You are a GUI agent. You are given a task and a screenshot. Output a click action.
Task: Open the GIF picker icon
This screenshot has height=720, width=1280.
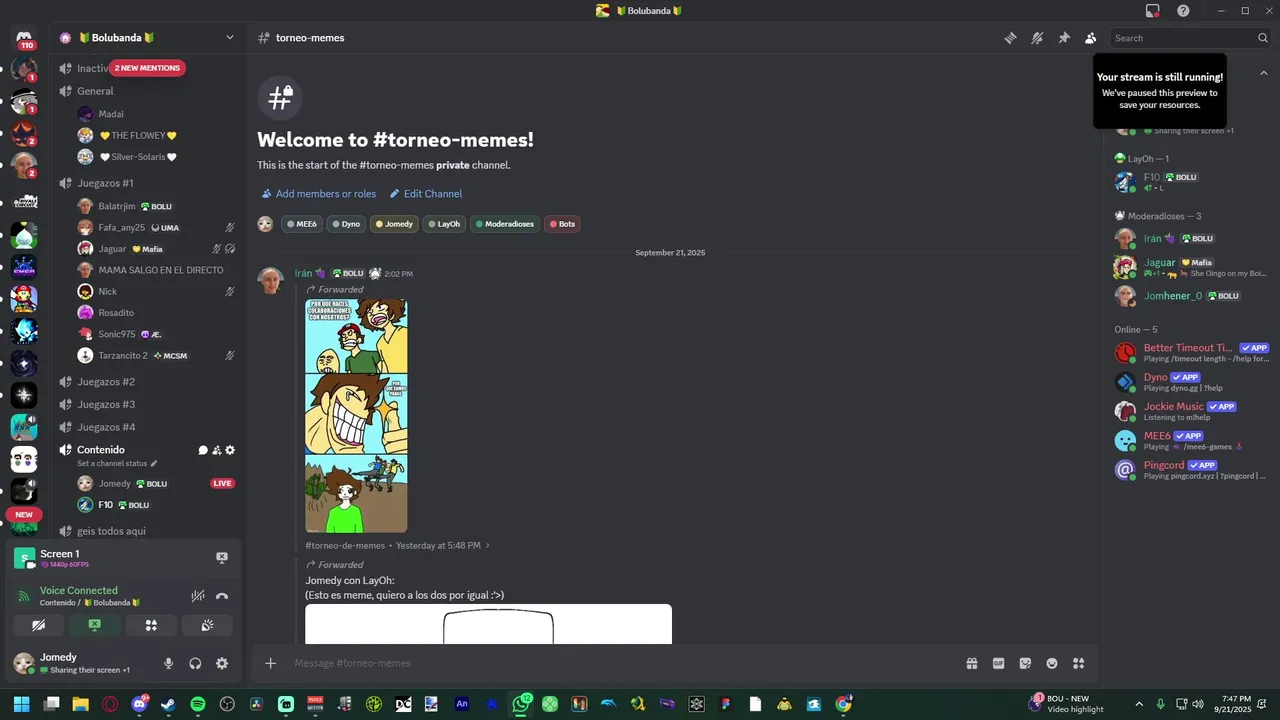click(998, 663)
